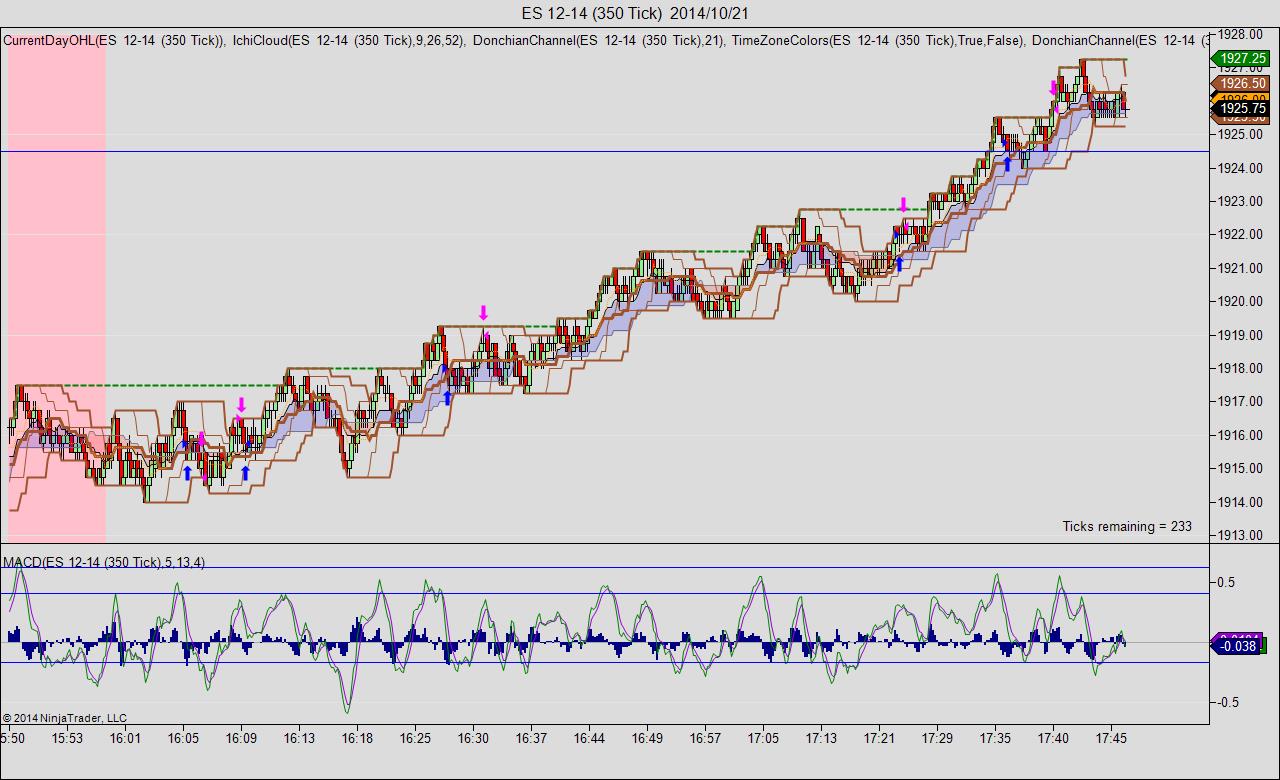The width and height of the screenshot is (1280, 780).
Task: Click the 16:09 time axis label
Action: pos(241,738)
